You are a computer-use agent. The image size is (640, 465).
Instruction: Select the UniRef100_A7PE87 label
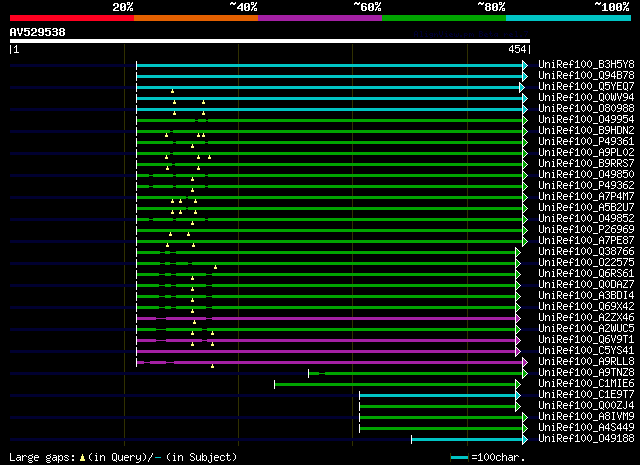tap(586, 241)
